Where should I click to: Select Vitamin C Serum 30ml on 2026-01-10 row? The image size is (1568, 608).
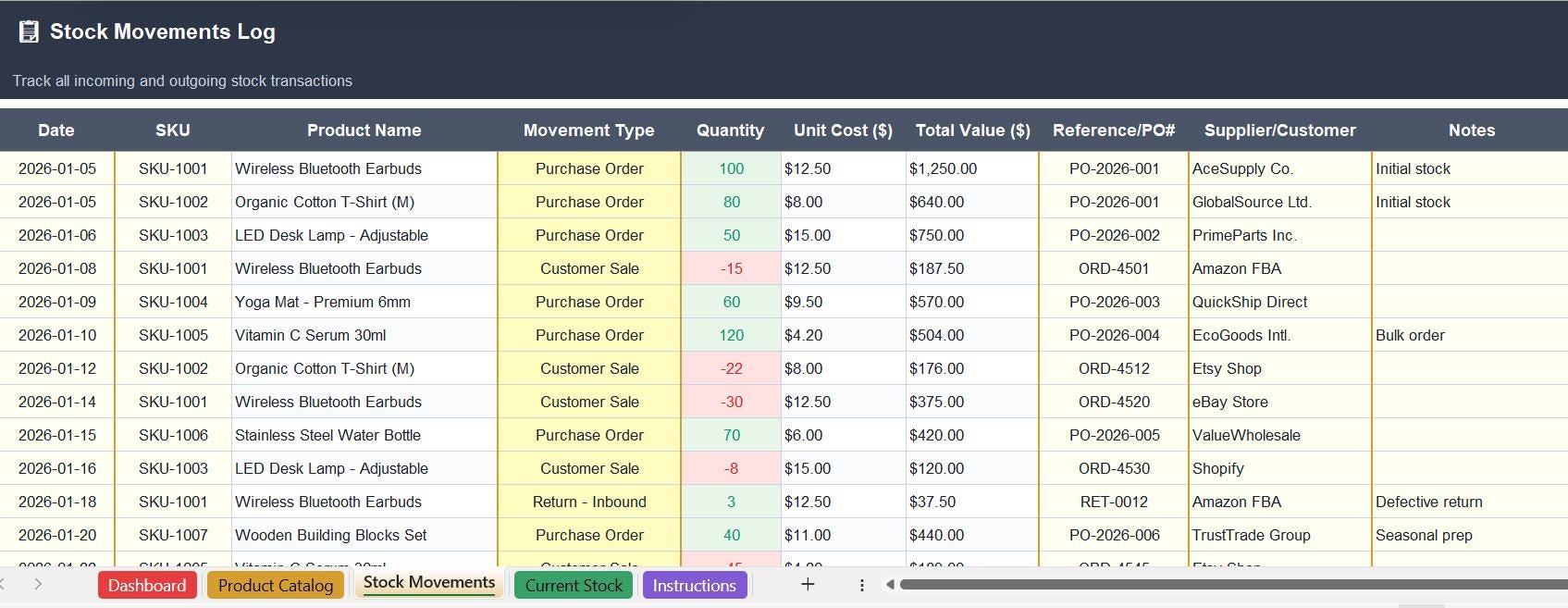pos(364,335)
